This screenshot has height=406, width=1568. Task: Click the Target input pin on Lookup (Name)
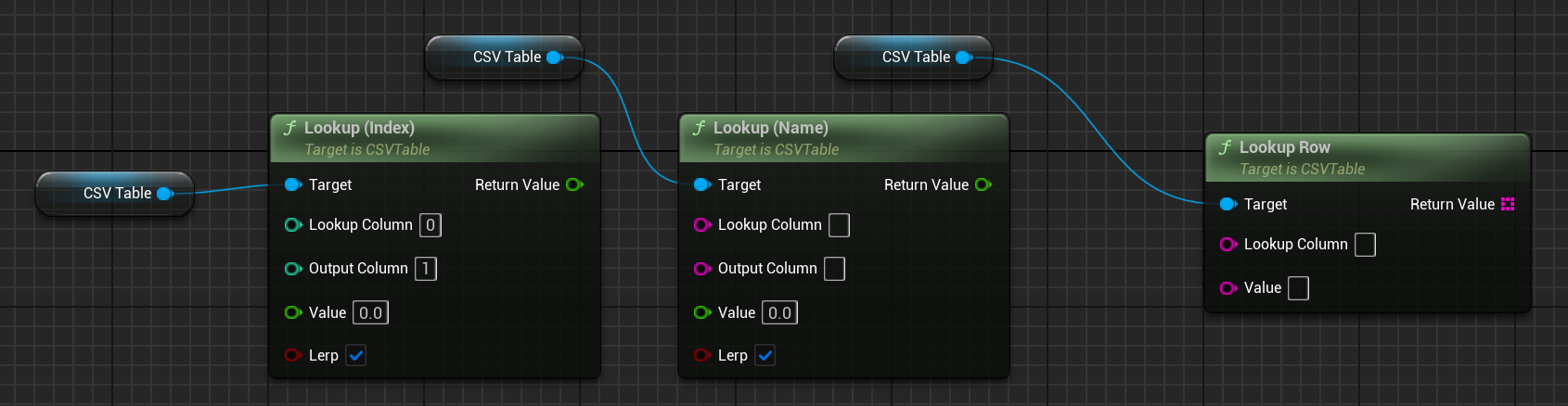pyautogui.click(x=701, y=184)
